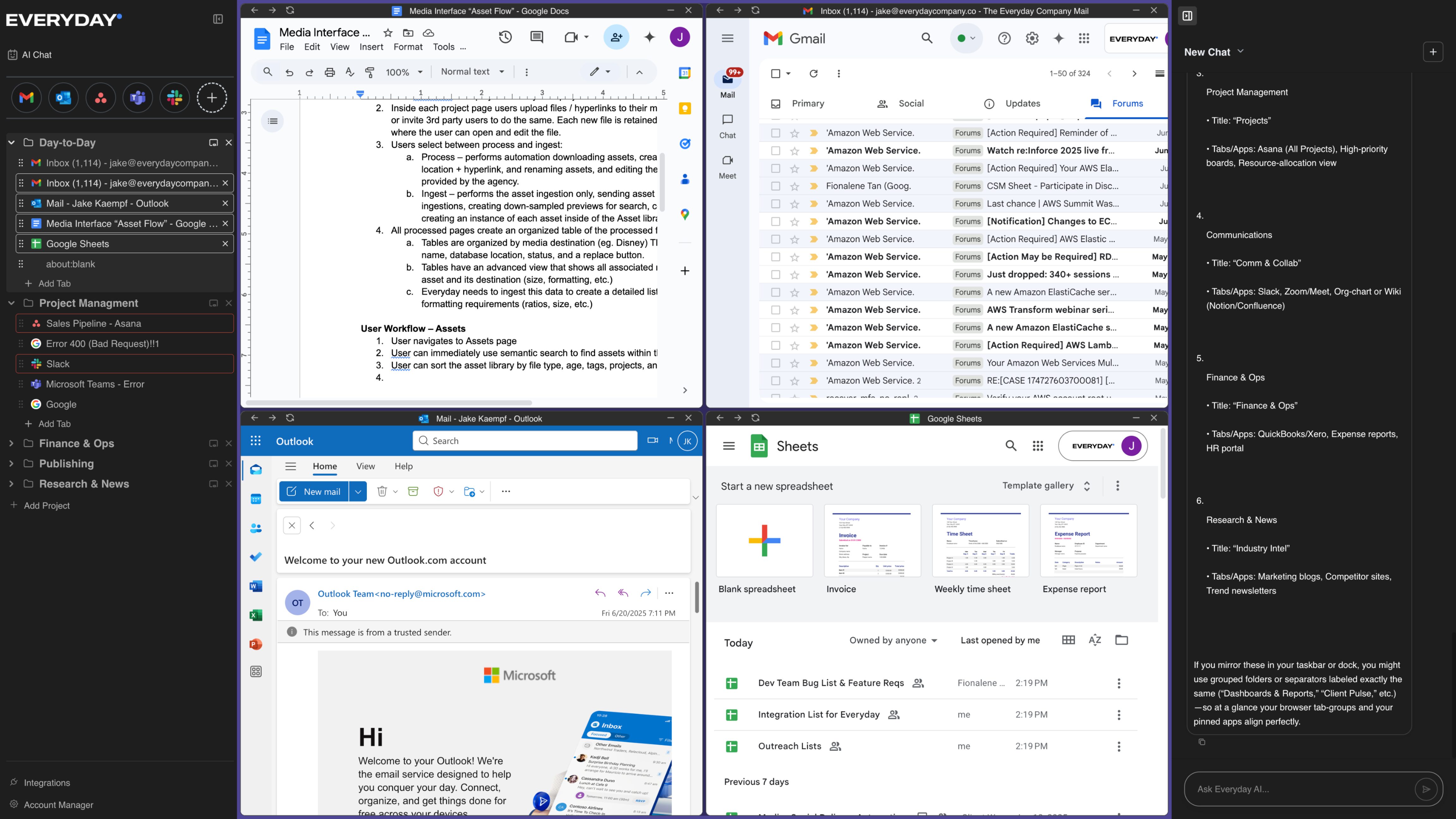Open version history in Google Docs
This screenshot has height=819, width=1456.
(505, 37)
